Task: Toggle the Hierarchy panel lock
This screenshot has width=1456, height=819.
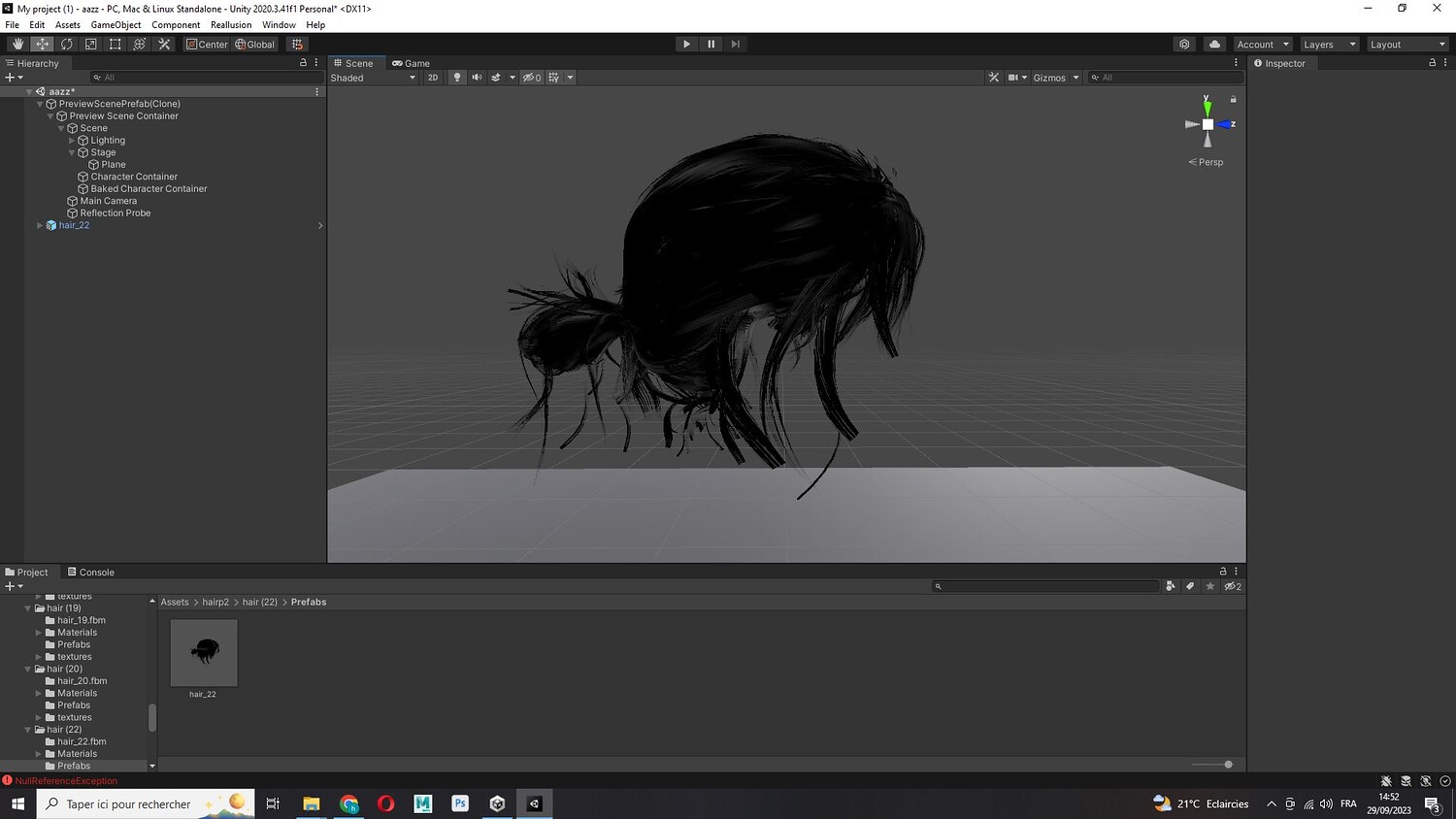Action: coord(303,63)
